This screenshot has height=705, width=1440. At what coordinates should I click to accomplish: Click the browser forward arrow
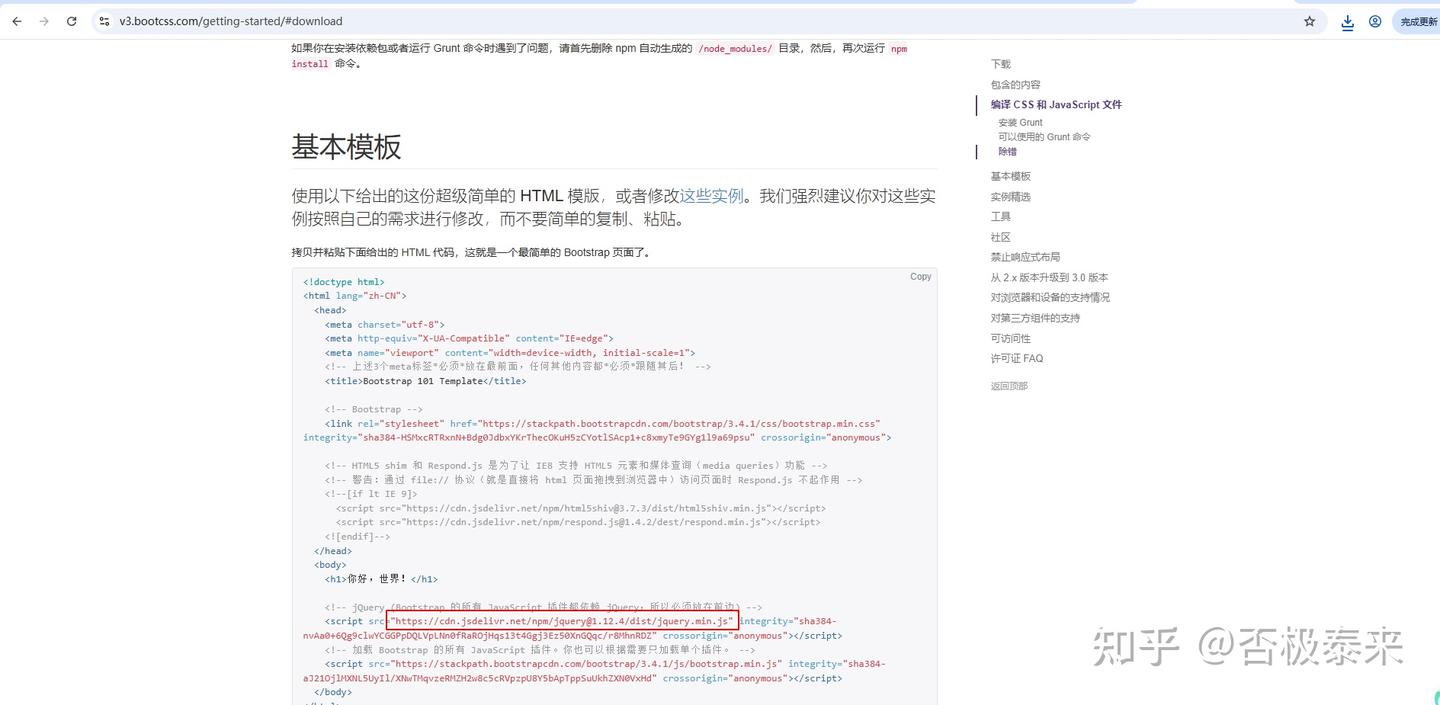point(44,21)
